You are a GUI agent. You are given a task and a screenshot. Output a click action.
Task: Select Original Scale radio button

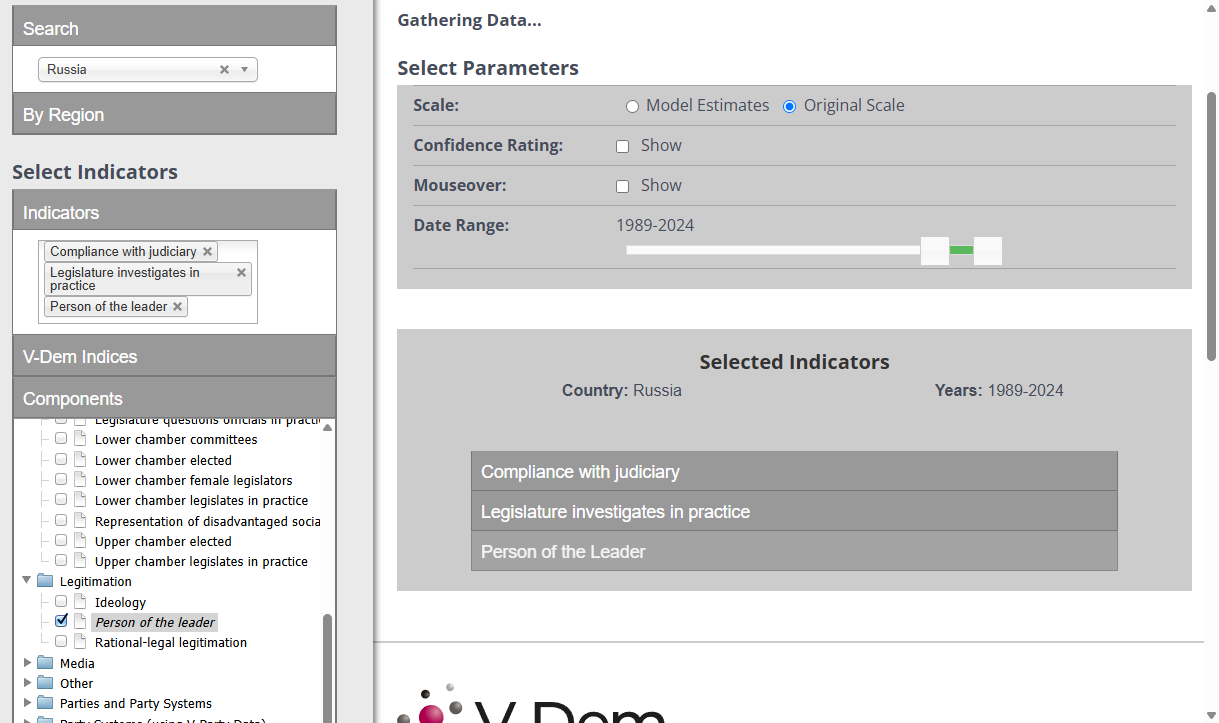pos(789,106)
